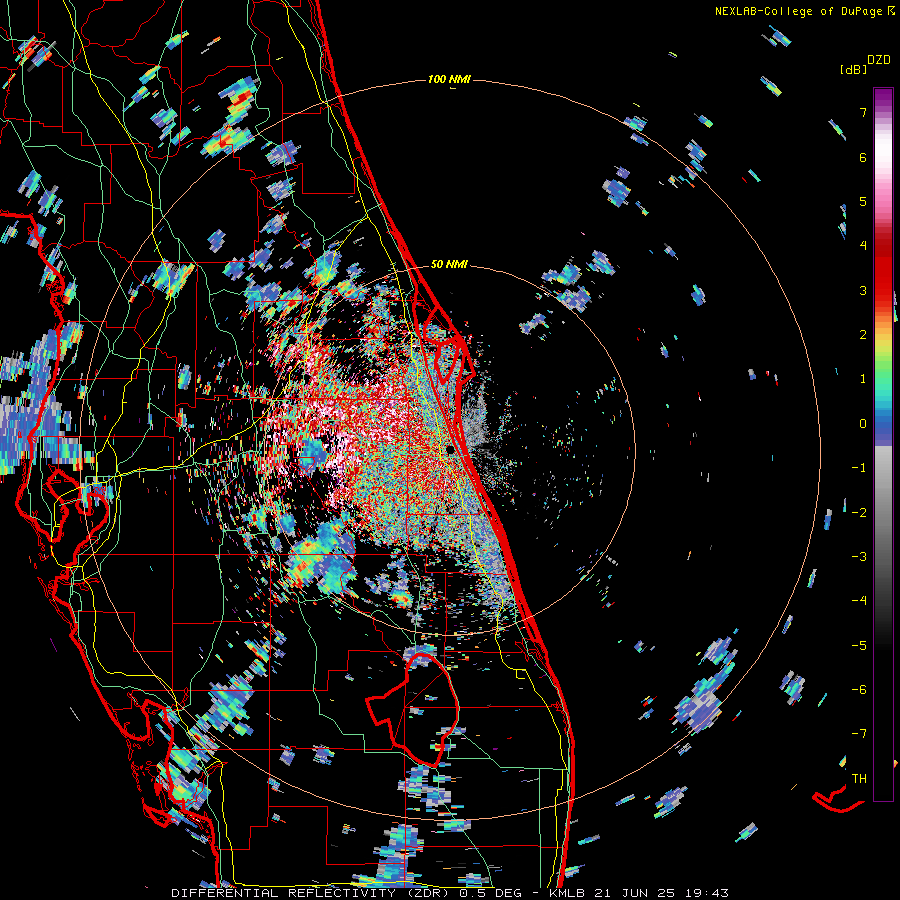Click the KMLB station identifier in caption
900x900 pixels.
(568, 893)
